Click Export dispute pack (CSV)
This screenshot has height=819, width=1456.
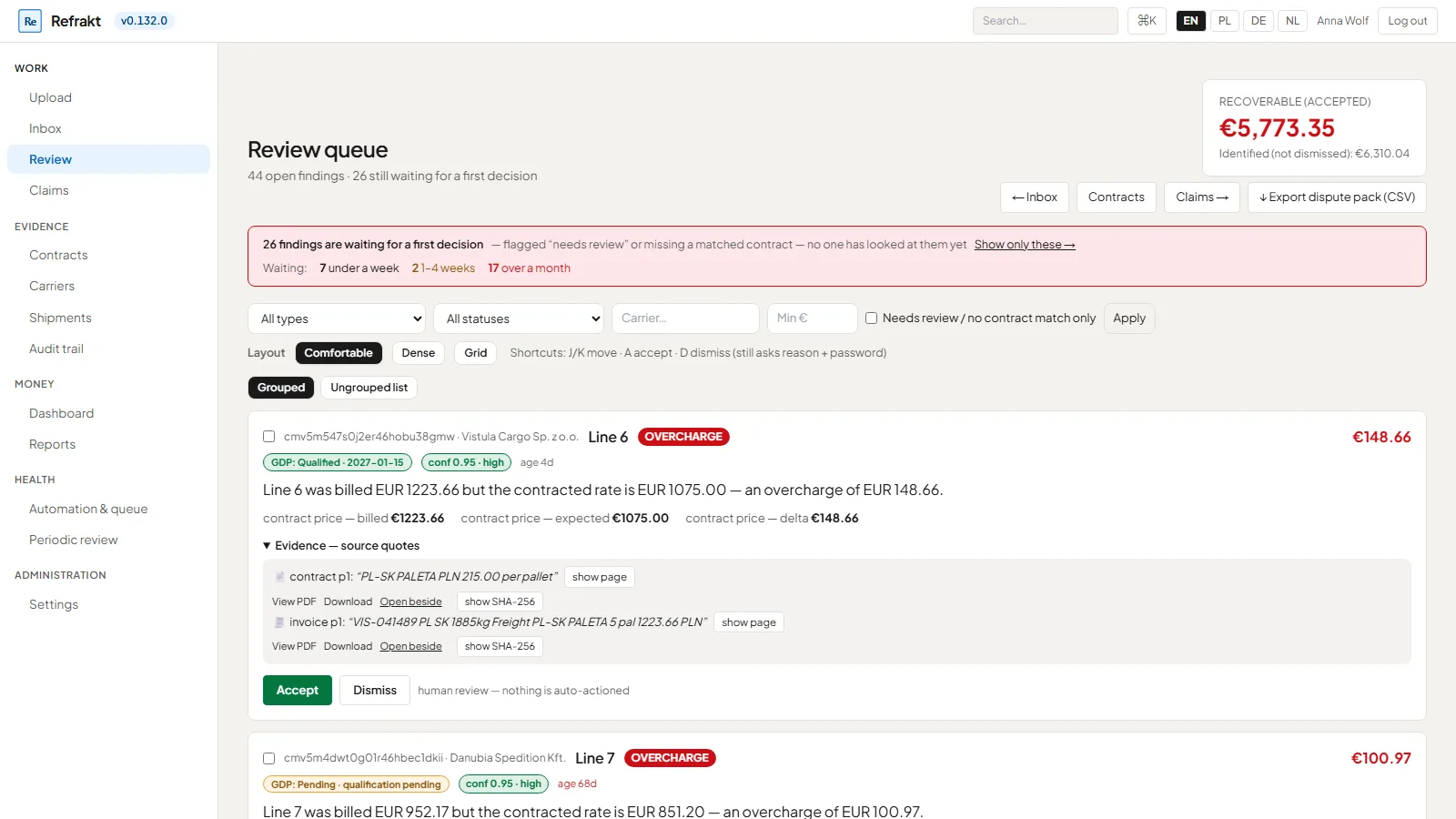coord(1337,197)
